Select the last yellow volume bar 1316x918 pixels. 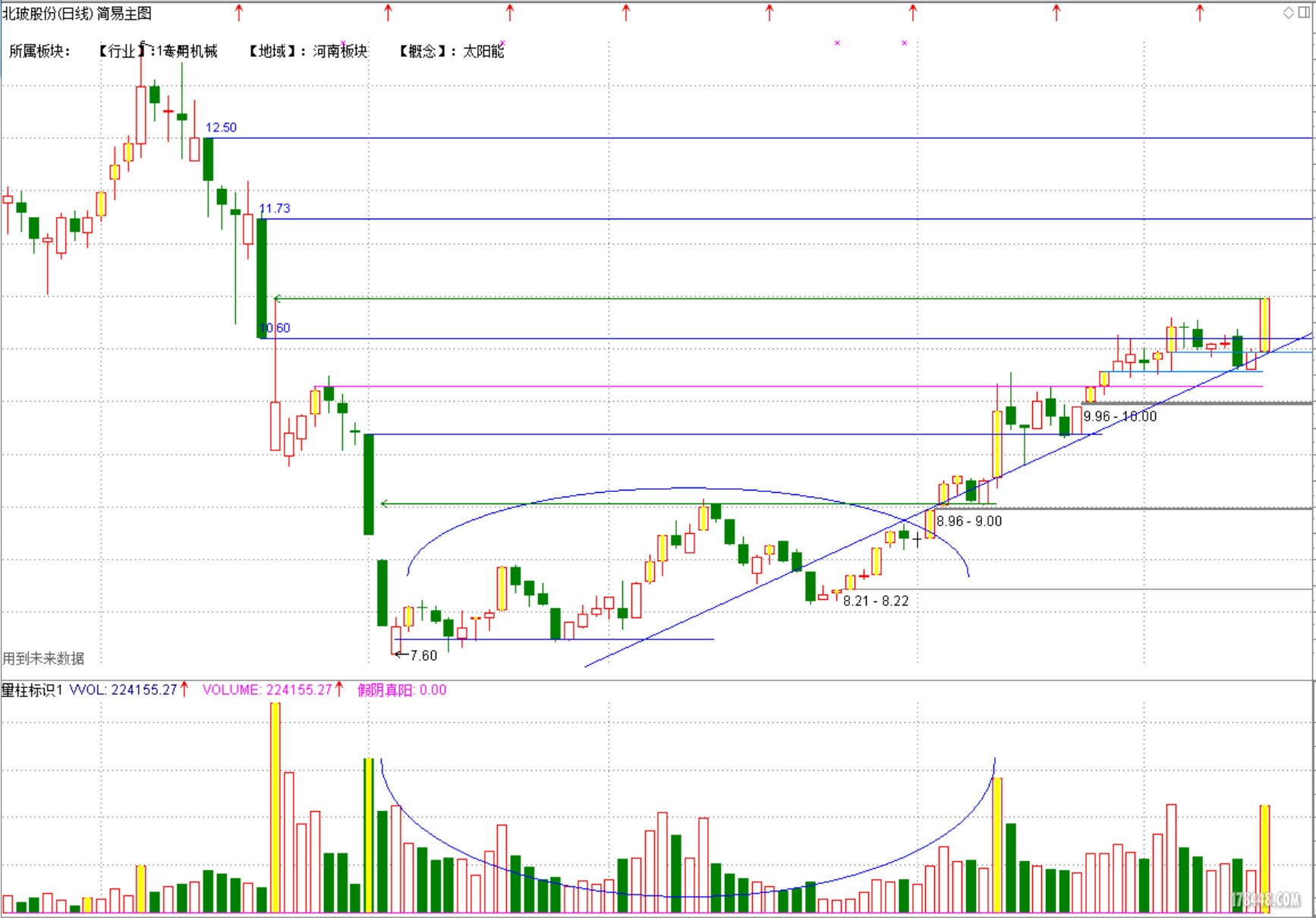1264,859
